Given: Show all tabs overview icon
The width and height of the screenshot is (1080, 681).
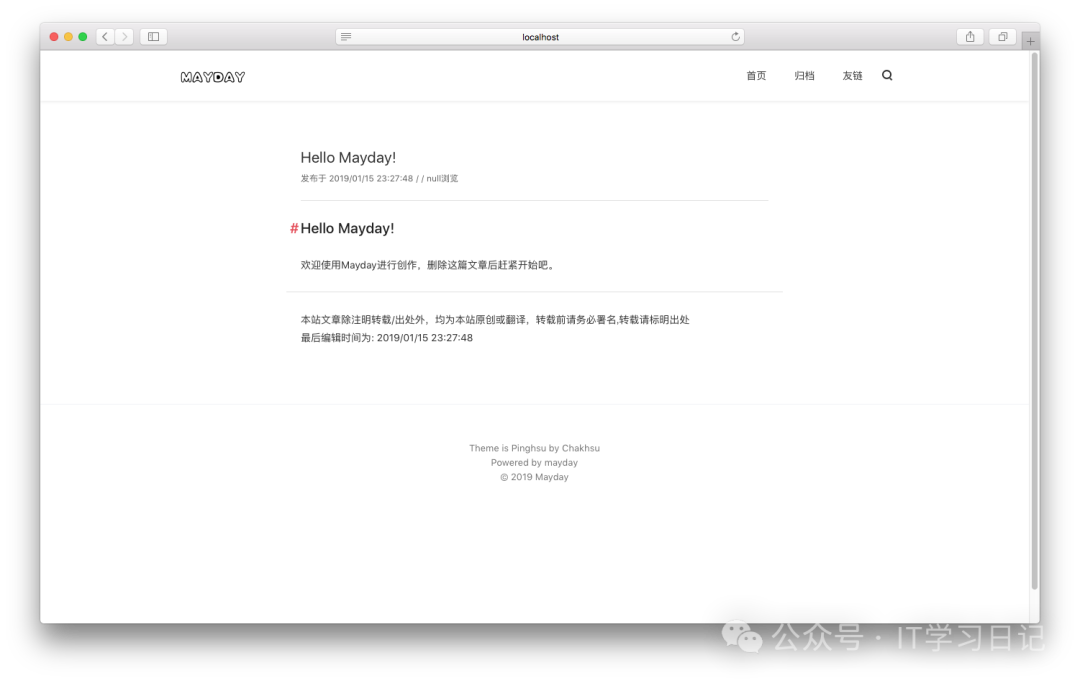Looking at the screenshot, I should 1002,37.
